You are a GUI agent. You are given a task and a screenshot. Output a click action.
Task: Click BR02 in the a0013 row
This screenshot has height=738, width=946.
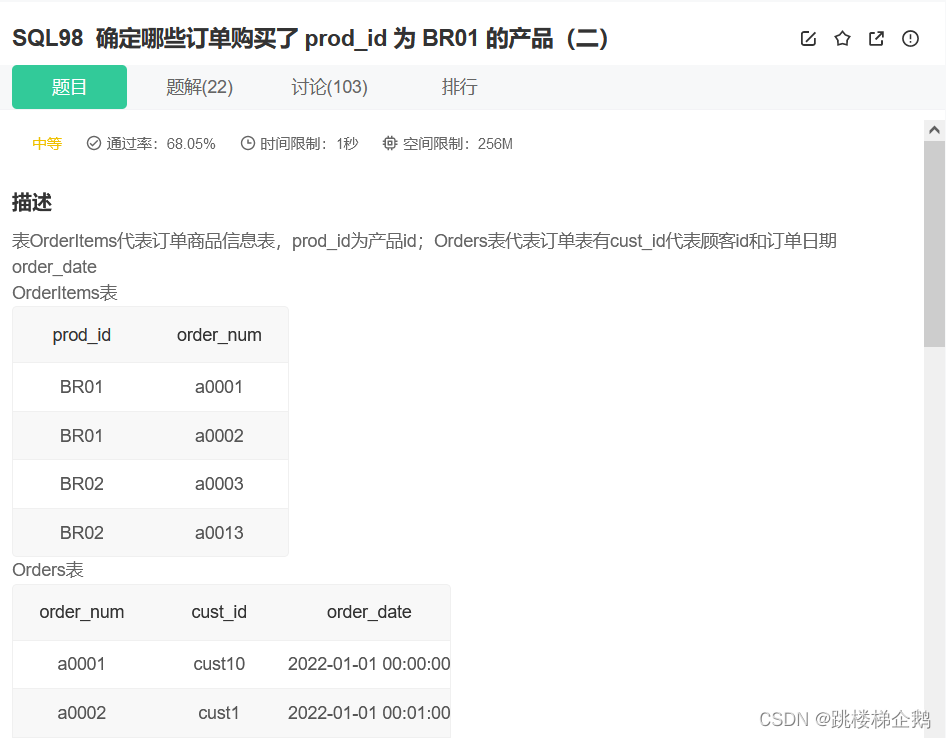pos(81,533)
